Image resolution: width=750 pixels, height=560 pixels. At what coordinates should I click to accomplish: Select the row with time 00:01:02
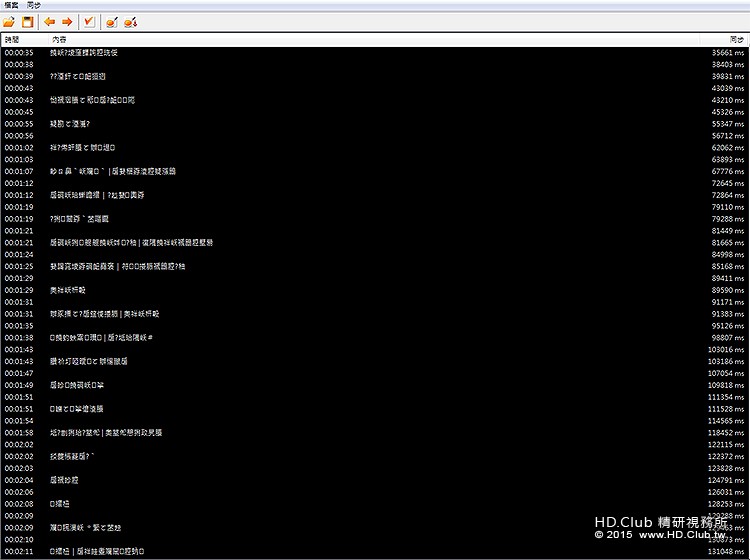(375, 148)
